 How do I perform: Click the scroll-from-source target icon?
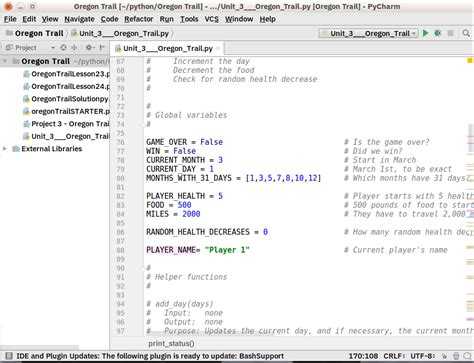(x=63, y=48)
